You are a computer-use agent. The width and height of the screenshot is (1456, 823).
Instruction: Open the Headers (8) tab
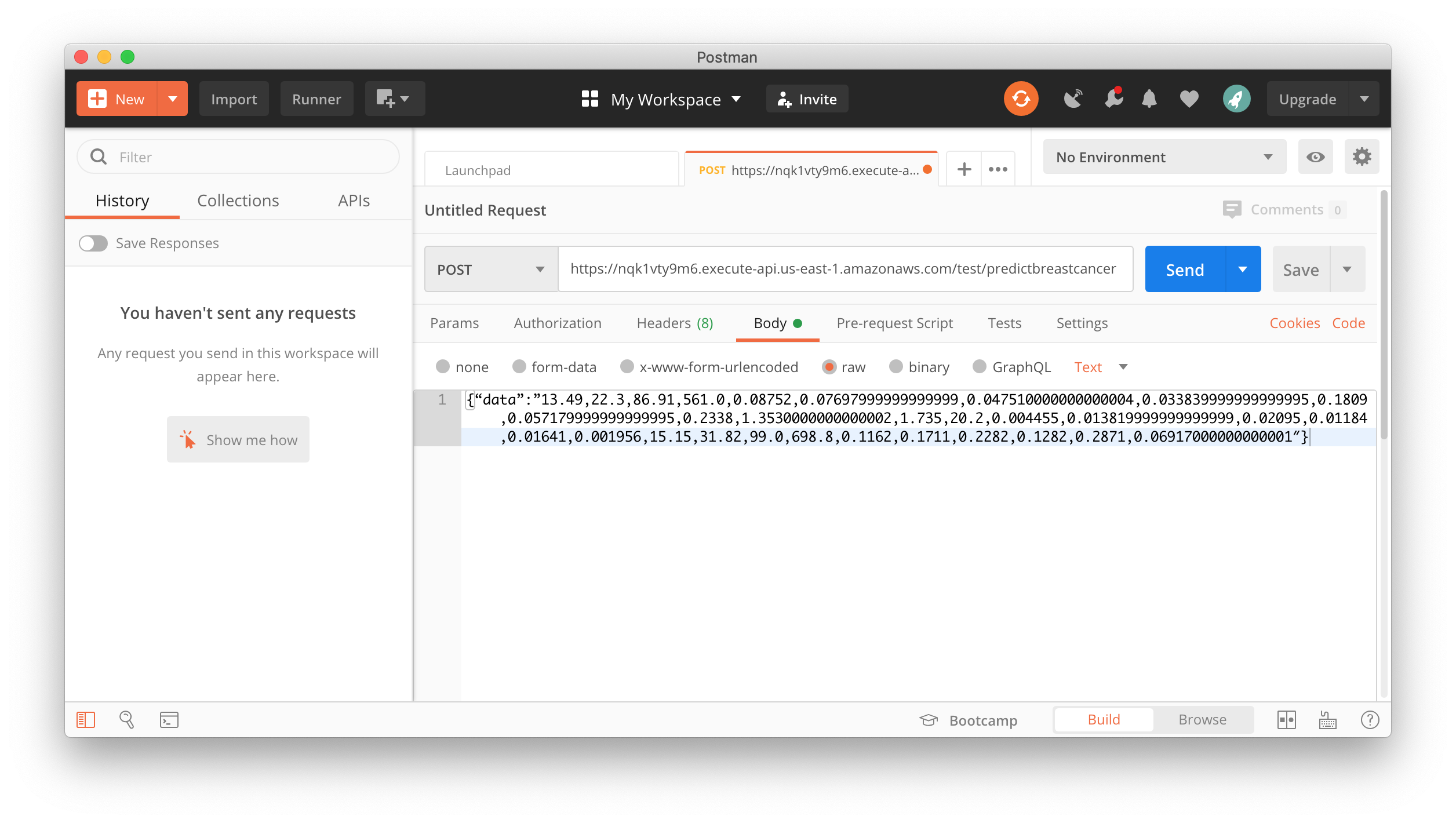tap(675, 323)
